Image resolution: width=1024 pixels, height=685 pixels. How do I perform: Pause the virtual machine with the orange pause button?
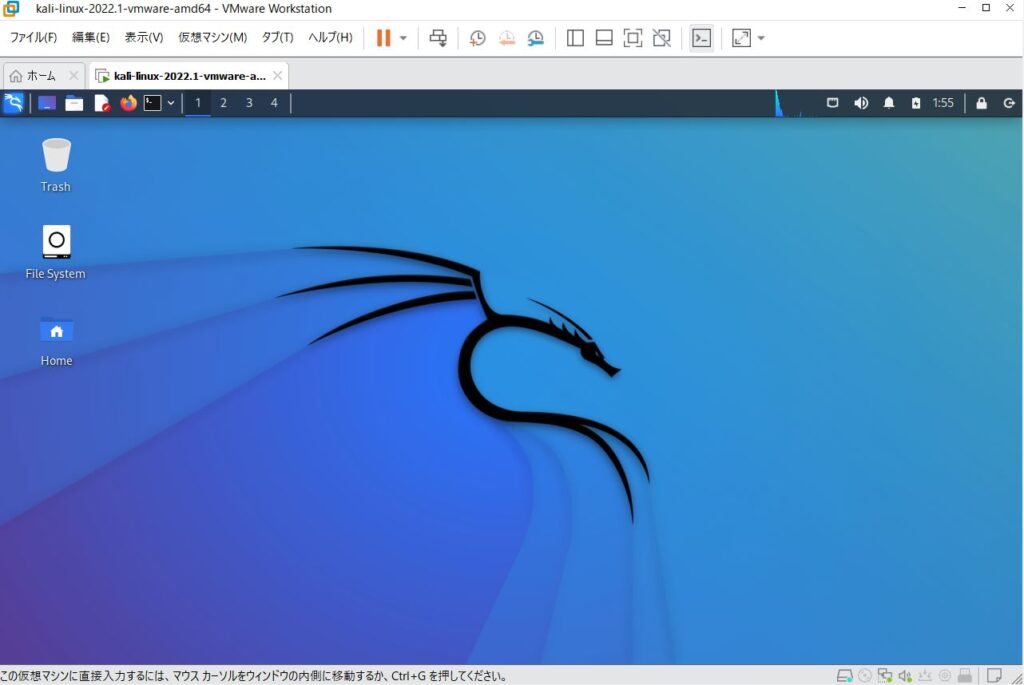click(383, 38)
